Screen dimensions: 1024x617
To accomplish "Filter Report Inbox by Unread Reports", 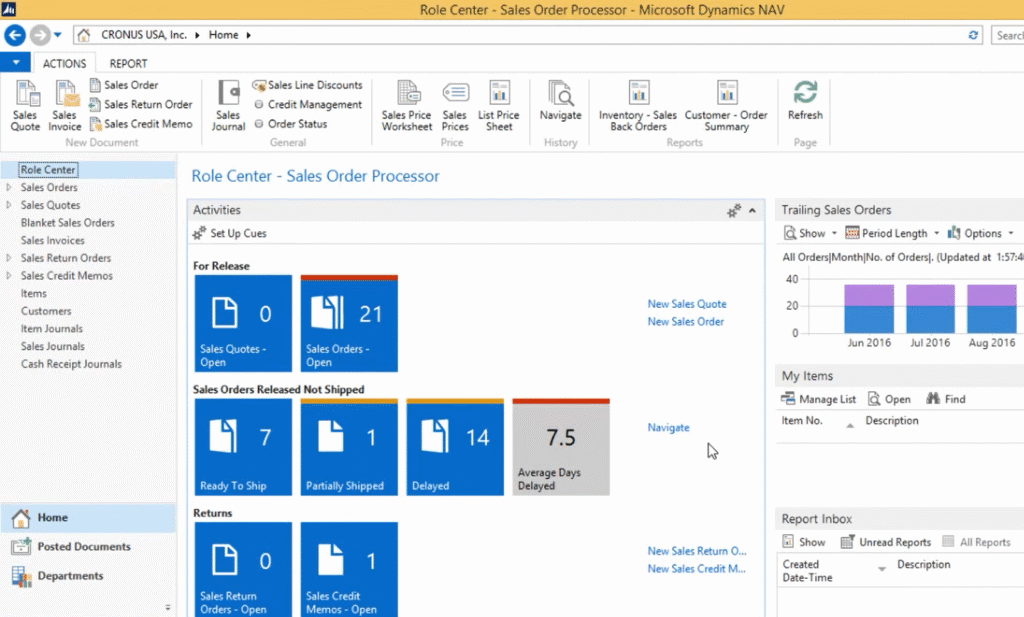I will pos(886,542).
